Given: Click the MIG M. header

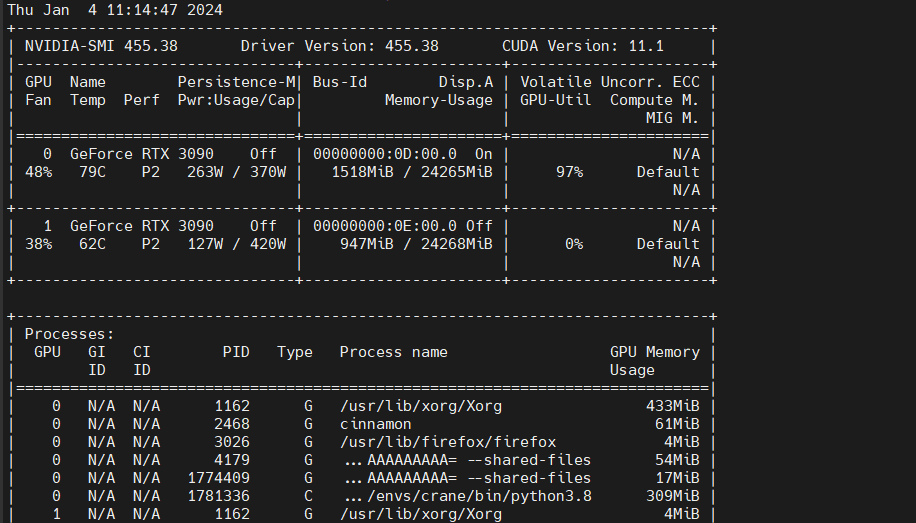Looking at the screenshot, I should click(672, 119).
